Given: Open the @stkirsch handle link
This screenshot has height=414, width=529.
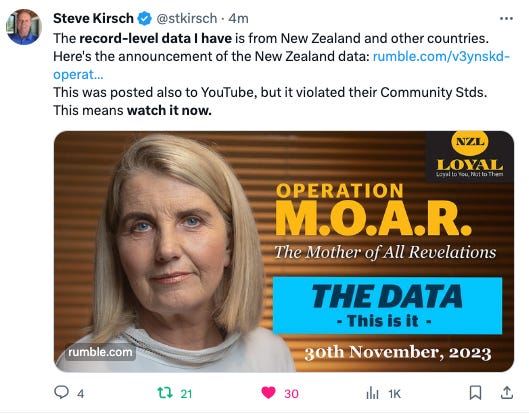Looking at the screenshot, I should 187,18.
